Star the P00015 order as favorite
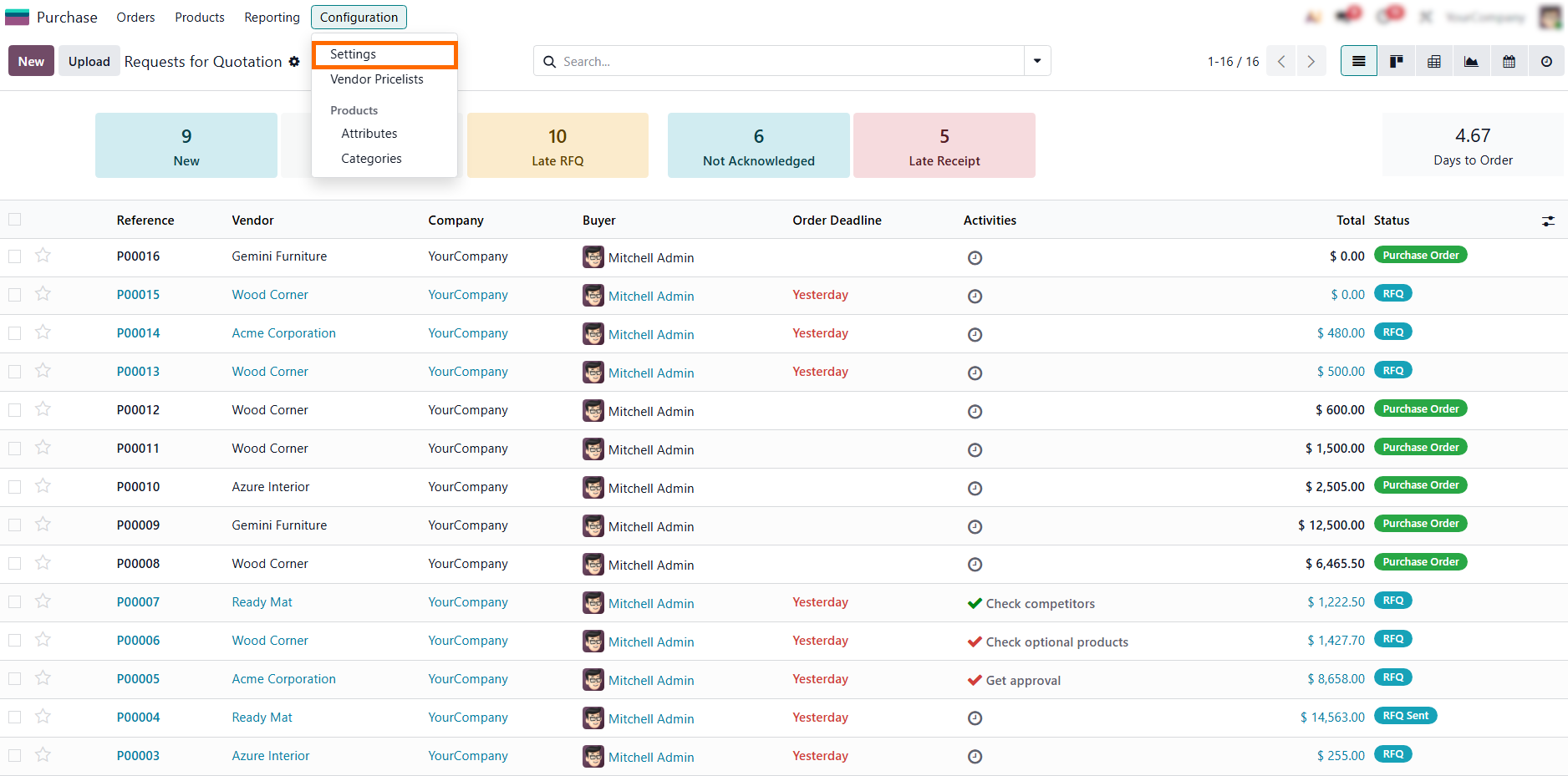 [x=43, y=294]
